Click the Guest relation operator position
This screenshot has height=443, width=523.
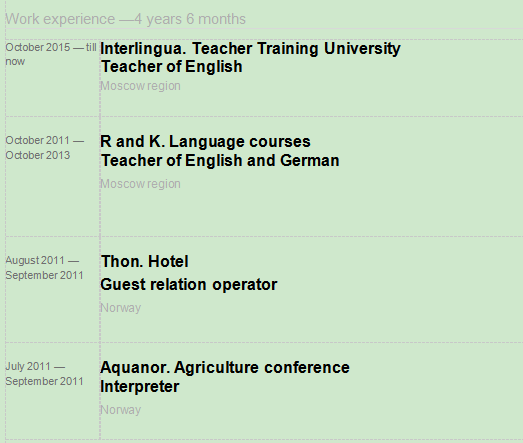tap(188, 285)
